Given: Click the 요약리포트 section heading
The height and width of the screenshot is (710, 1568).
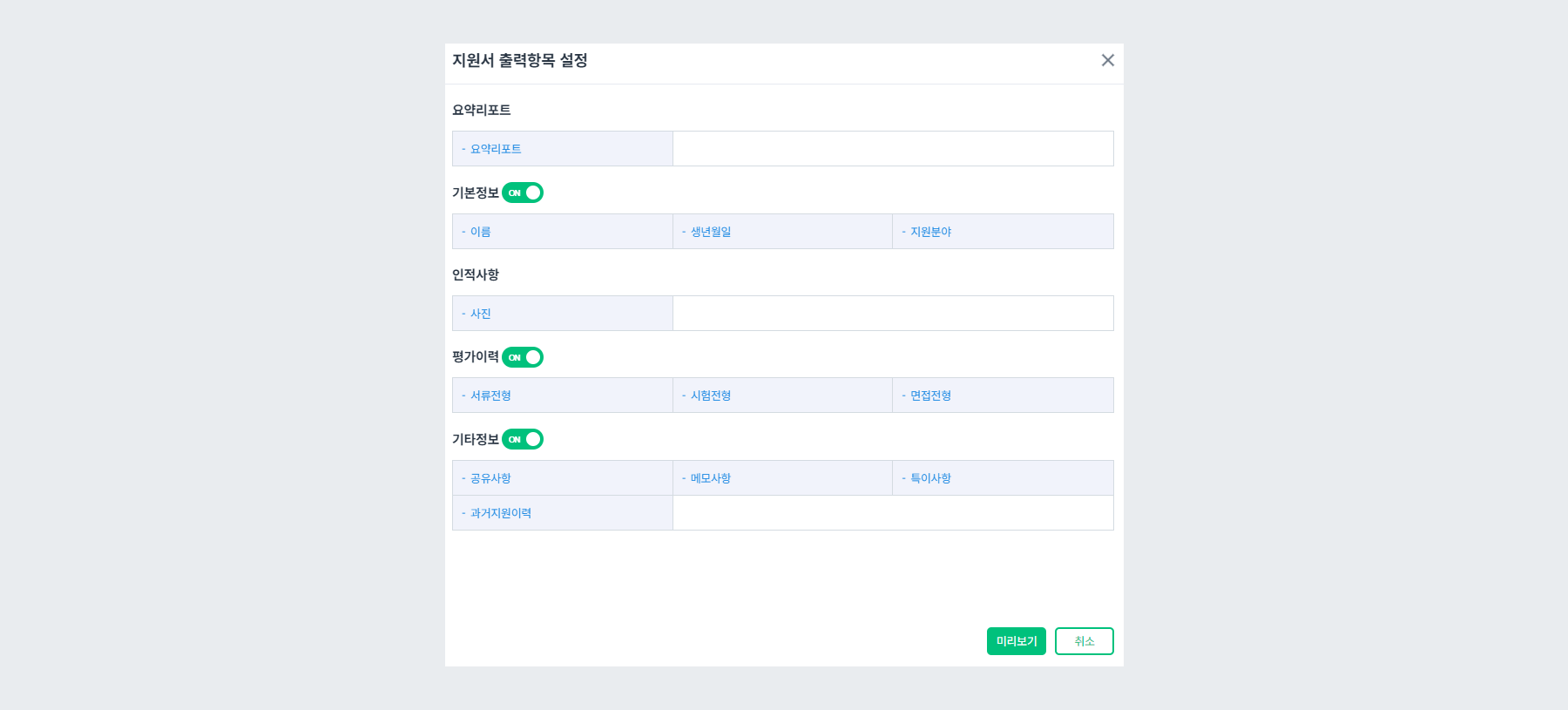Looking at the screenshot, I should [483, 110].
